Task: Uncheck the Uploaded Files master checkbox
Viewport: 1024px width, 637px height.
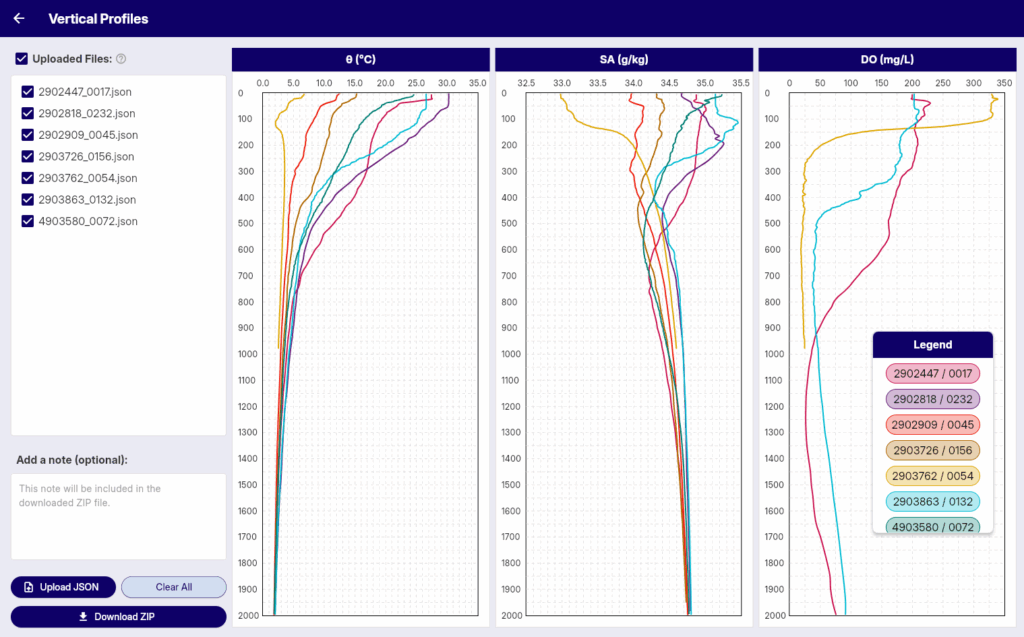Action: click(x=21, y=58)
